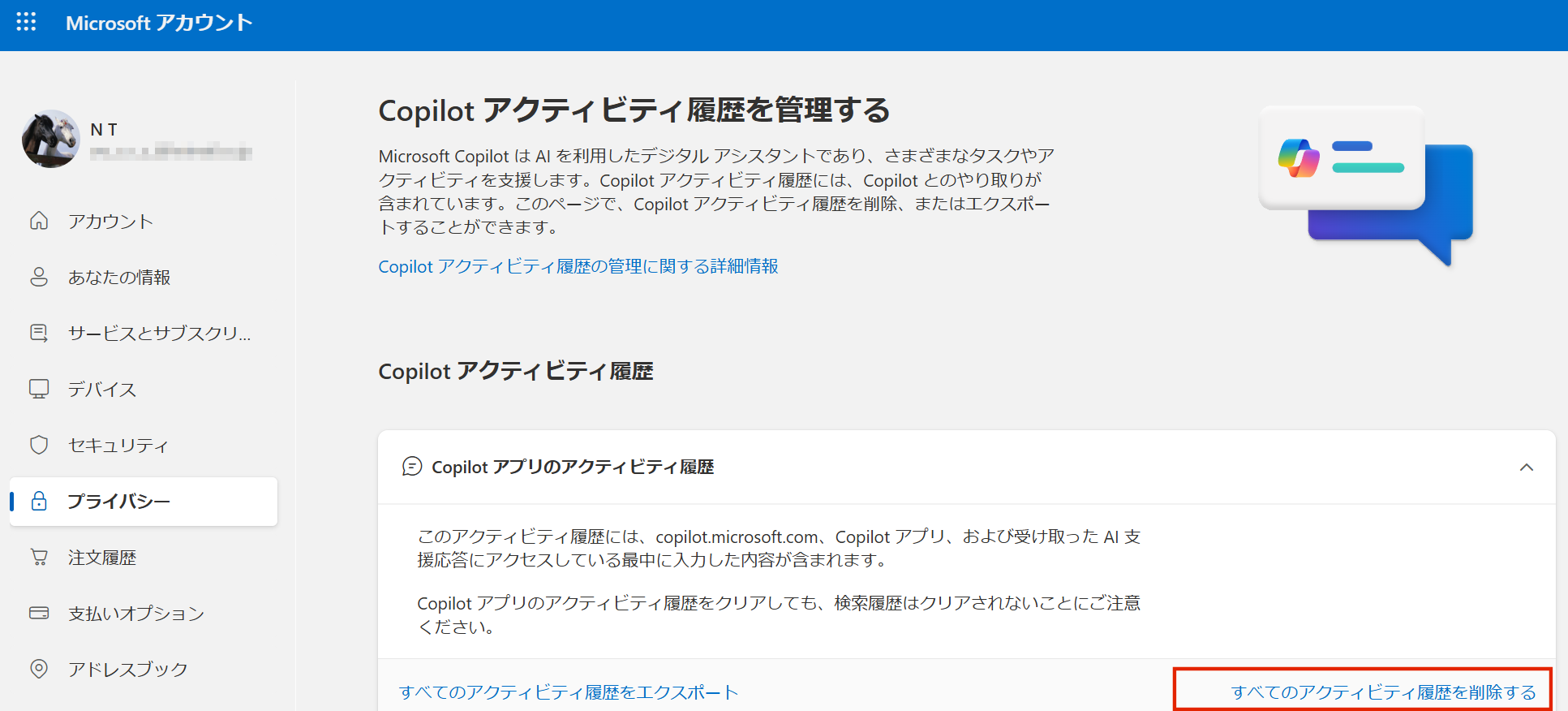Viewport: 1568px width, 711px height.
Task: Open the Copilot アクティビティ履歴の管理に関する詳細情報 link
Action: [x=578, y=266]
